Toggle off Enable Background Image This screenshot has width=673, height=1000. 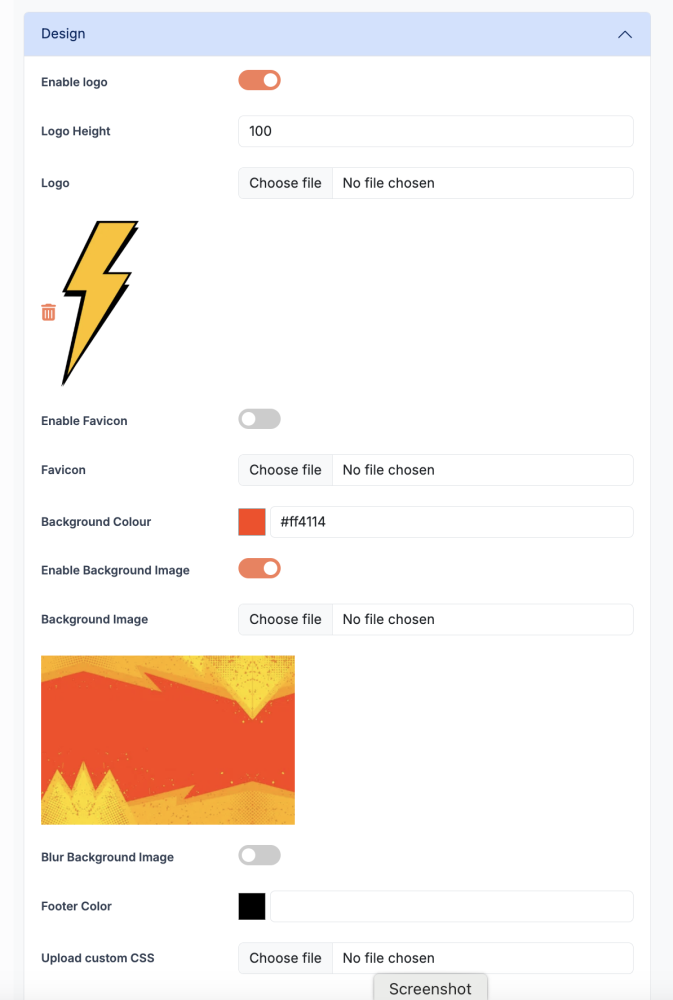[259, 568]
